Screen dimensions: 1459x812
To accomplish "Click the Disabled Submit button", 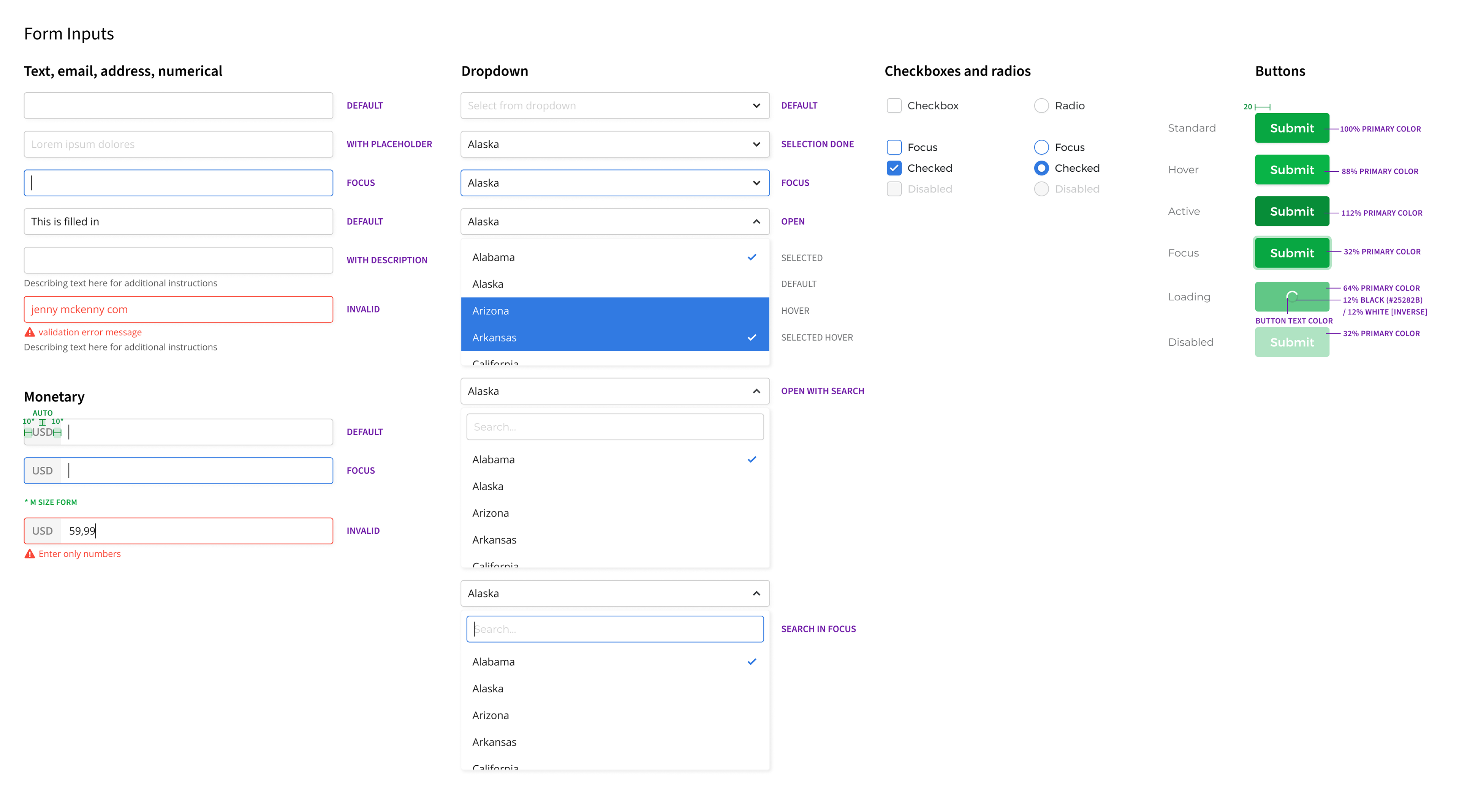I will tap(1292, 342).
